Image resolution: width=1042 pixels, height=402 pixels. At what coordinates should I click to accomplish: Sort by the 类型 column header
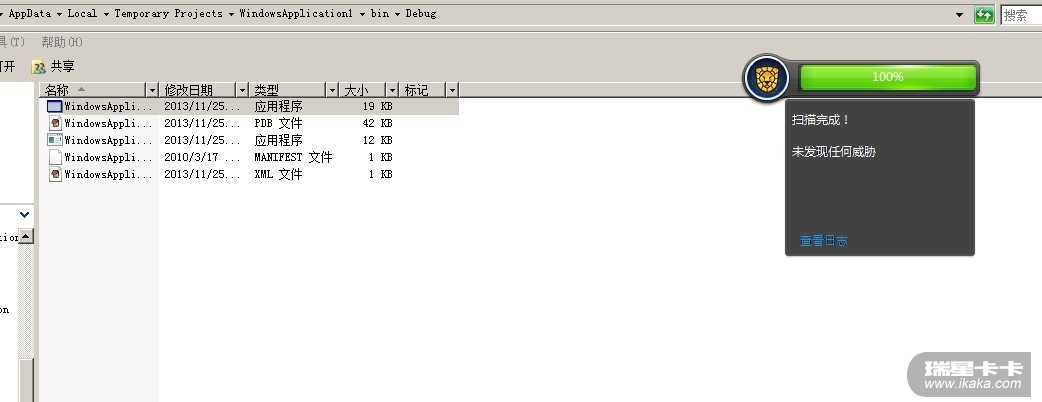point(288,90)
